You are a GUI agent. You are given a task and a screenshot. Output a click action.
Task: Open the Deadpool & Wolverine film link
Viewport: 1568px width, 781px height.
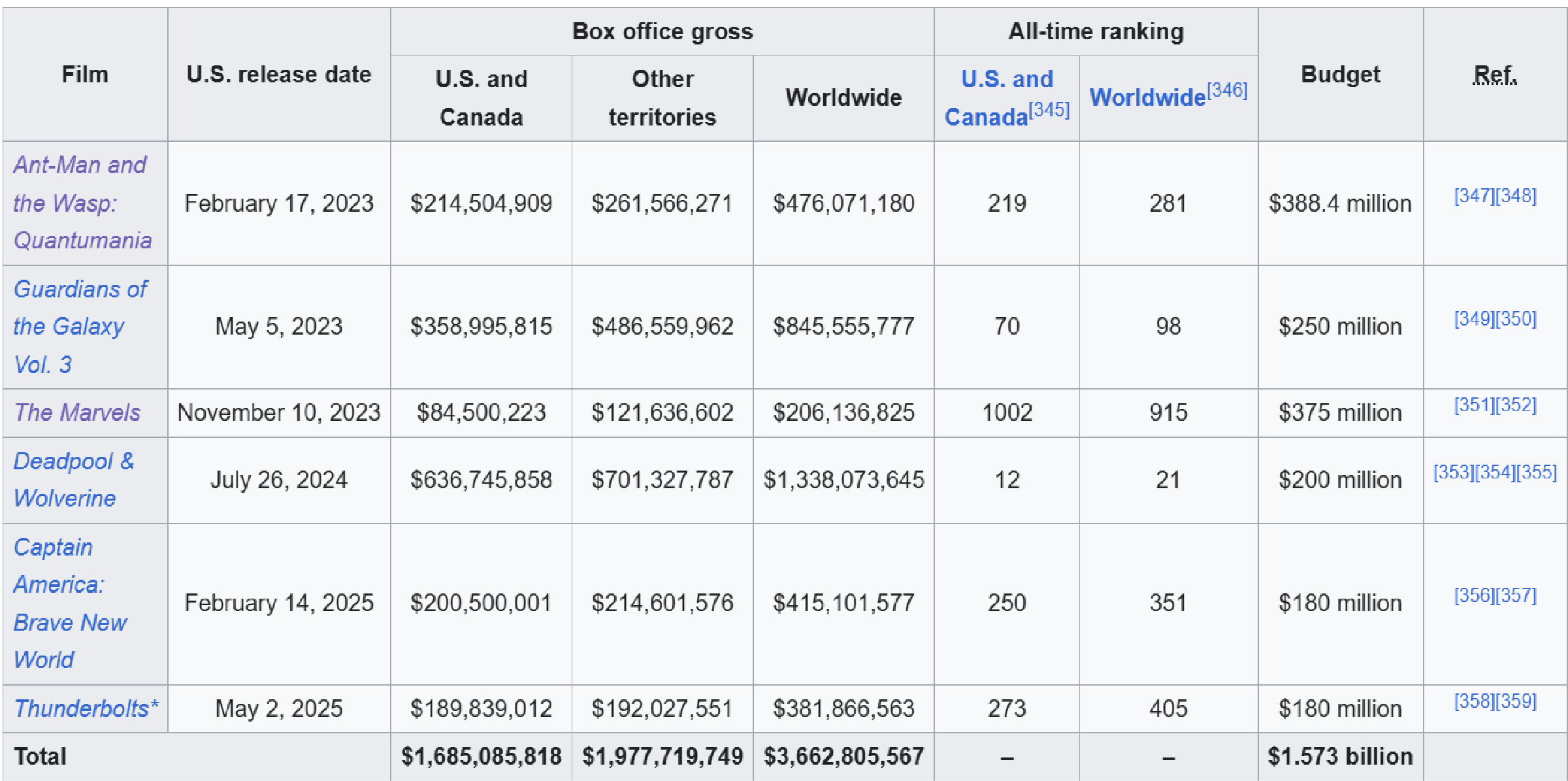pyautogui.click(x=73, y=479)
